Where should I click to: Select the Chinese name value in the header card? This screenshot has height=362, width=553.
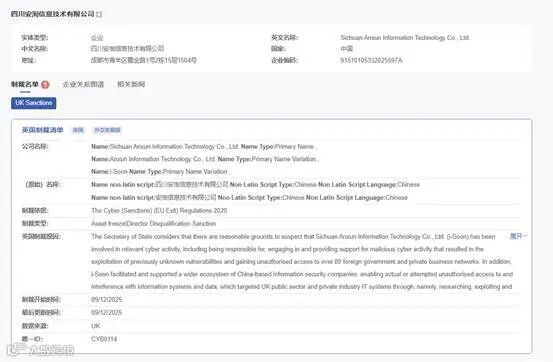click(127, 49)
